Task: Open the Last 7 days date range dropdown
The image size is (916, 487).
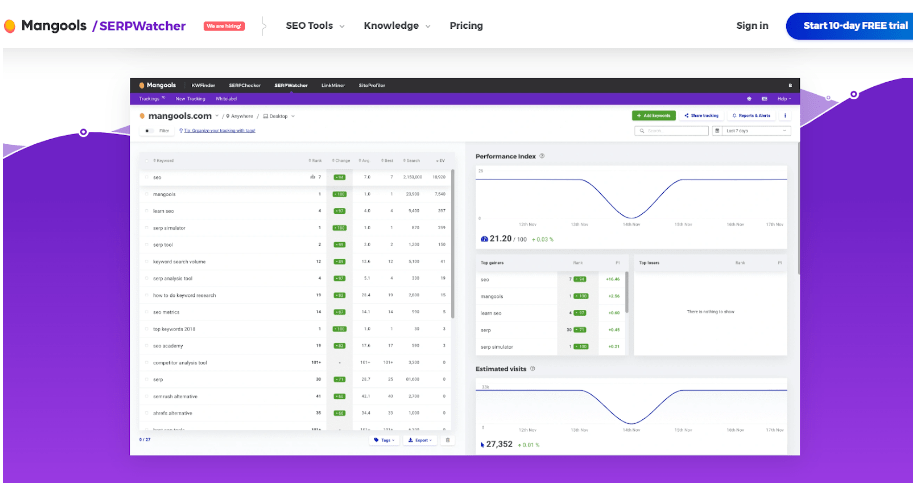Action: (752, 131)
